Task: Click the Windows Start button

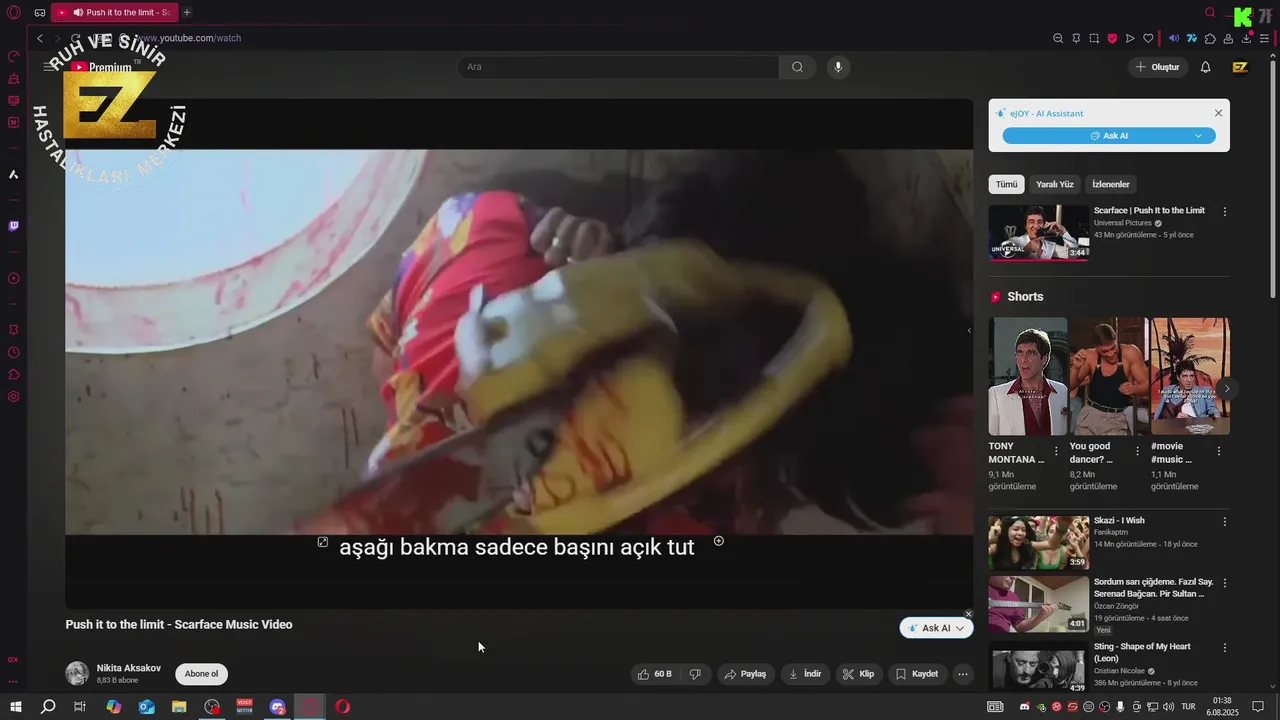Action: click(15, 707)
